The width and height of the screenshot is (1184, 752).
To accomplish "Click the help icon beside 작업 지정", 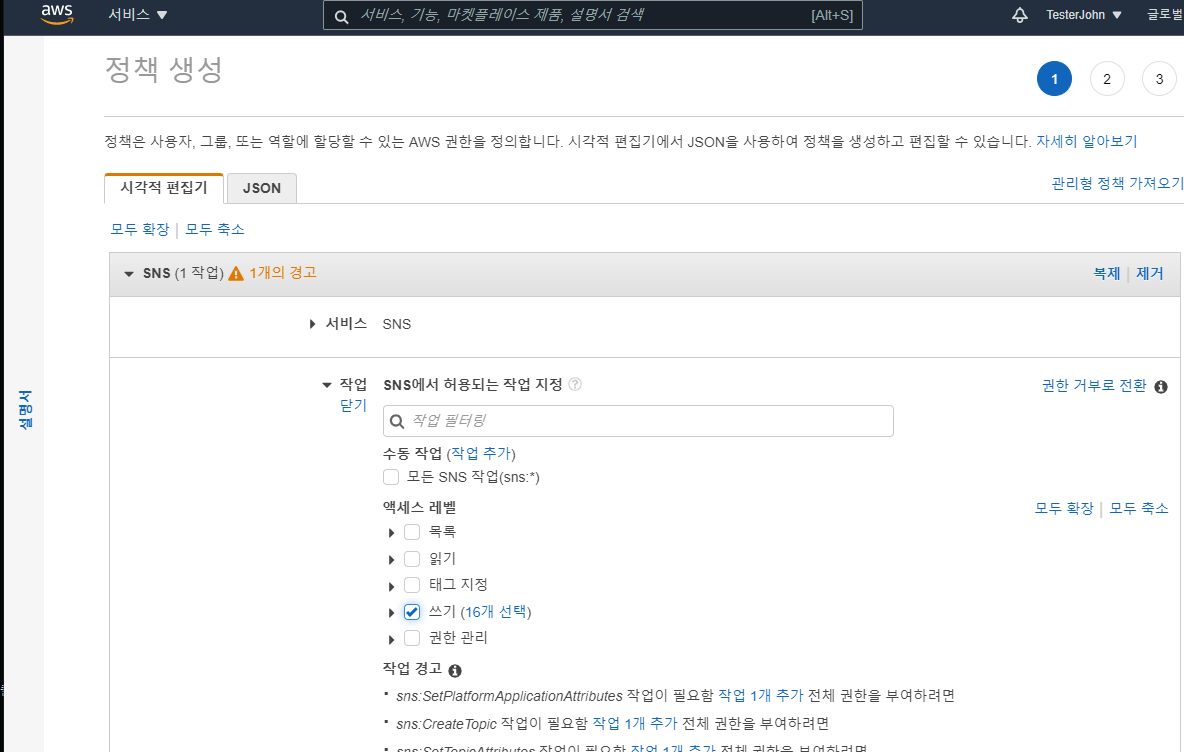I will (x=575, y=384).
